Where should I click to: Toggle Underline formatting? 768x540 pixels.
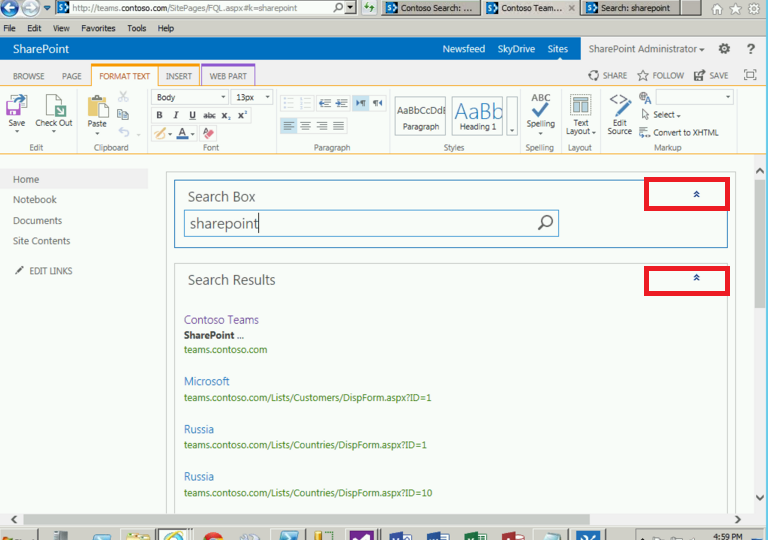[x=192, y=115]
